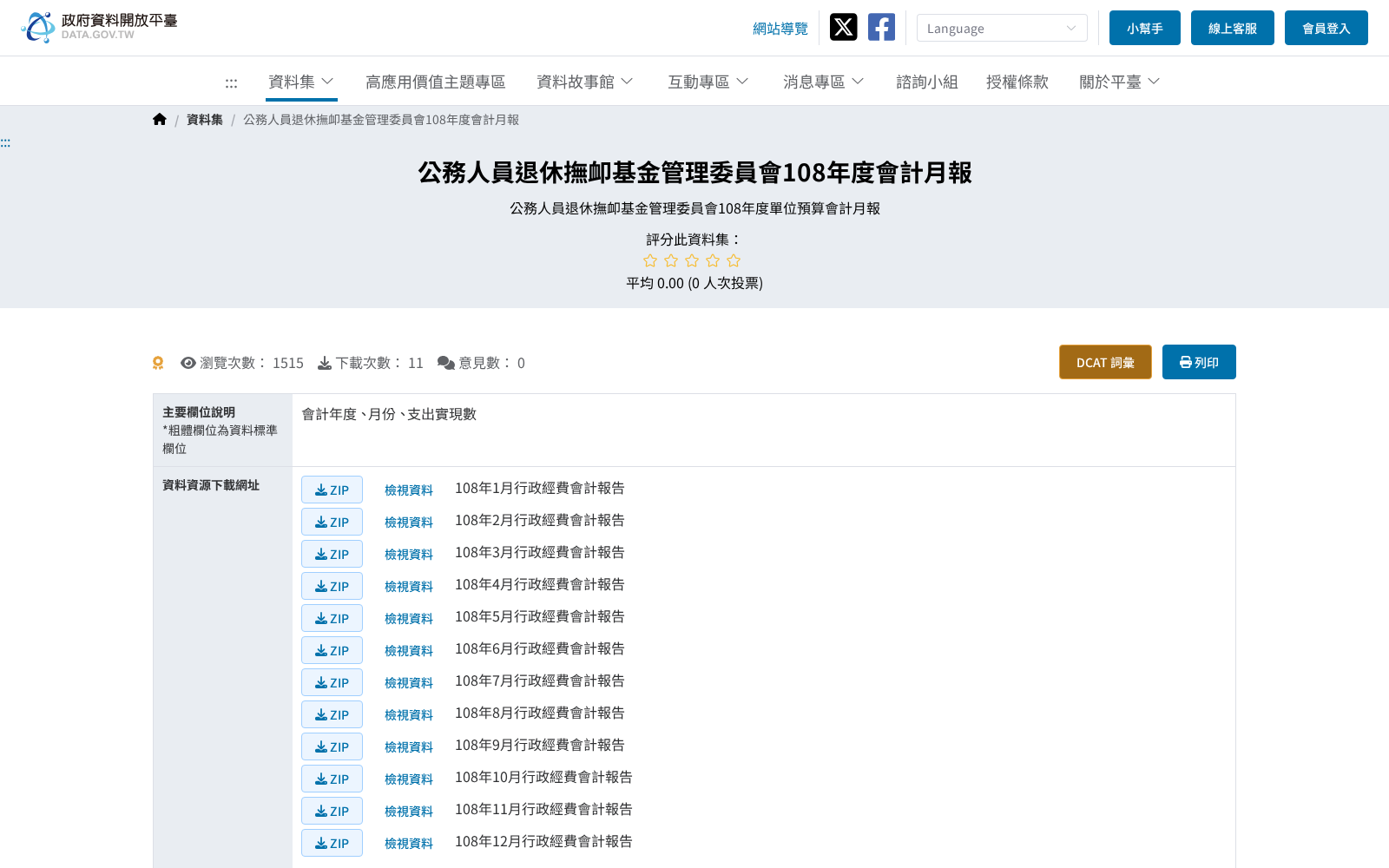
Task: Click the eye icon beside 瀏覽次數
Action: click(x=188, y=363)
